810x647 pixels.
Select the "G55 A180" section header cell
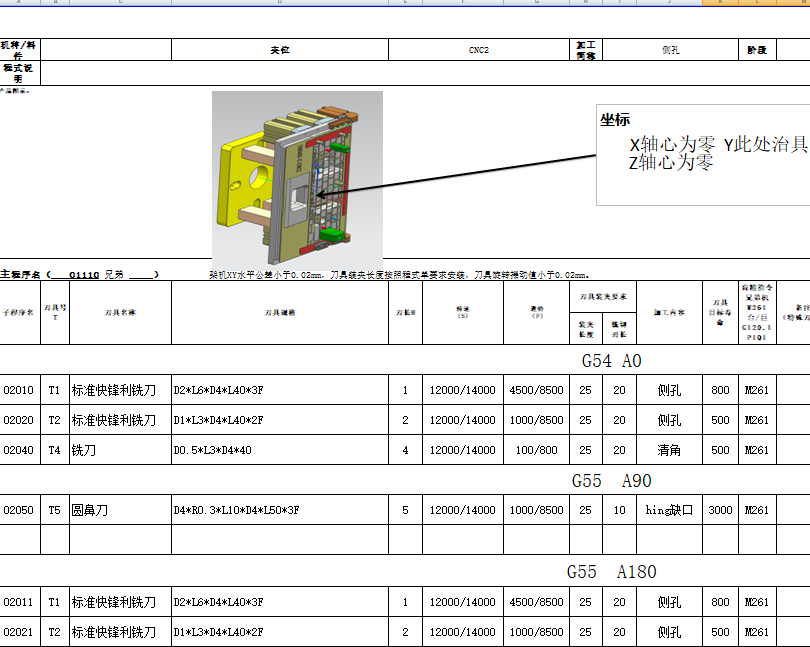[x=610, y=571]
